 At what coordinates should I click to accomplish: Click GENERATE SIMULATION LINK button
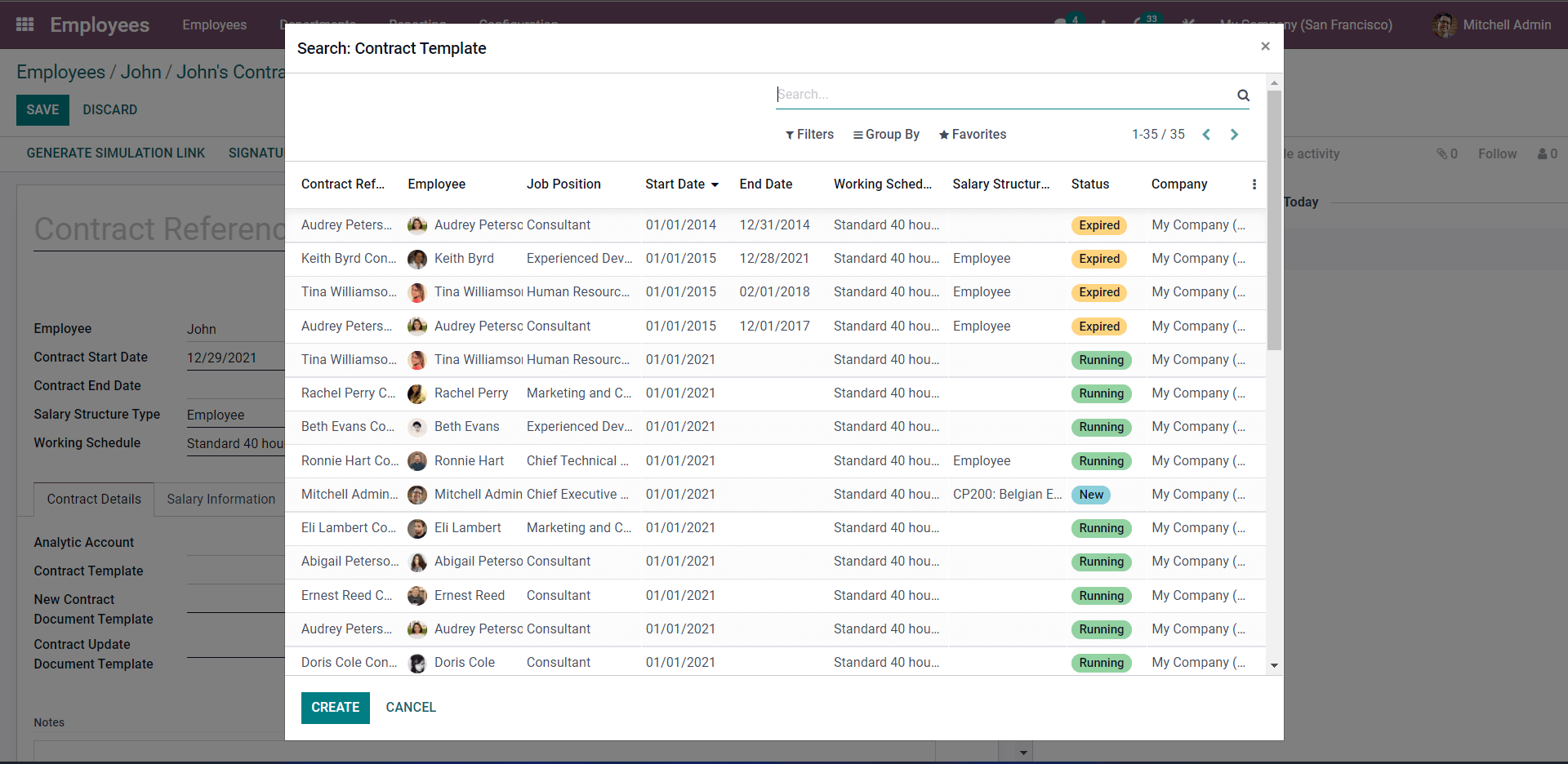116,153
